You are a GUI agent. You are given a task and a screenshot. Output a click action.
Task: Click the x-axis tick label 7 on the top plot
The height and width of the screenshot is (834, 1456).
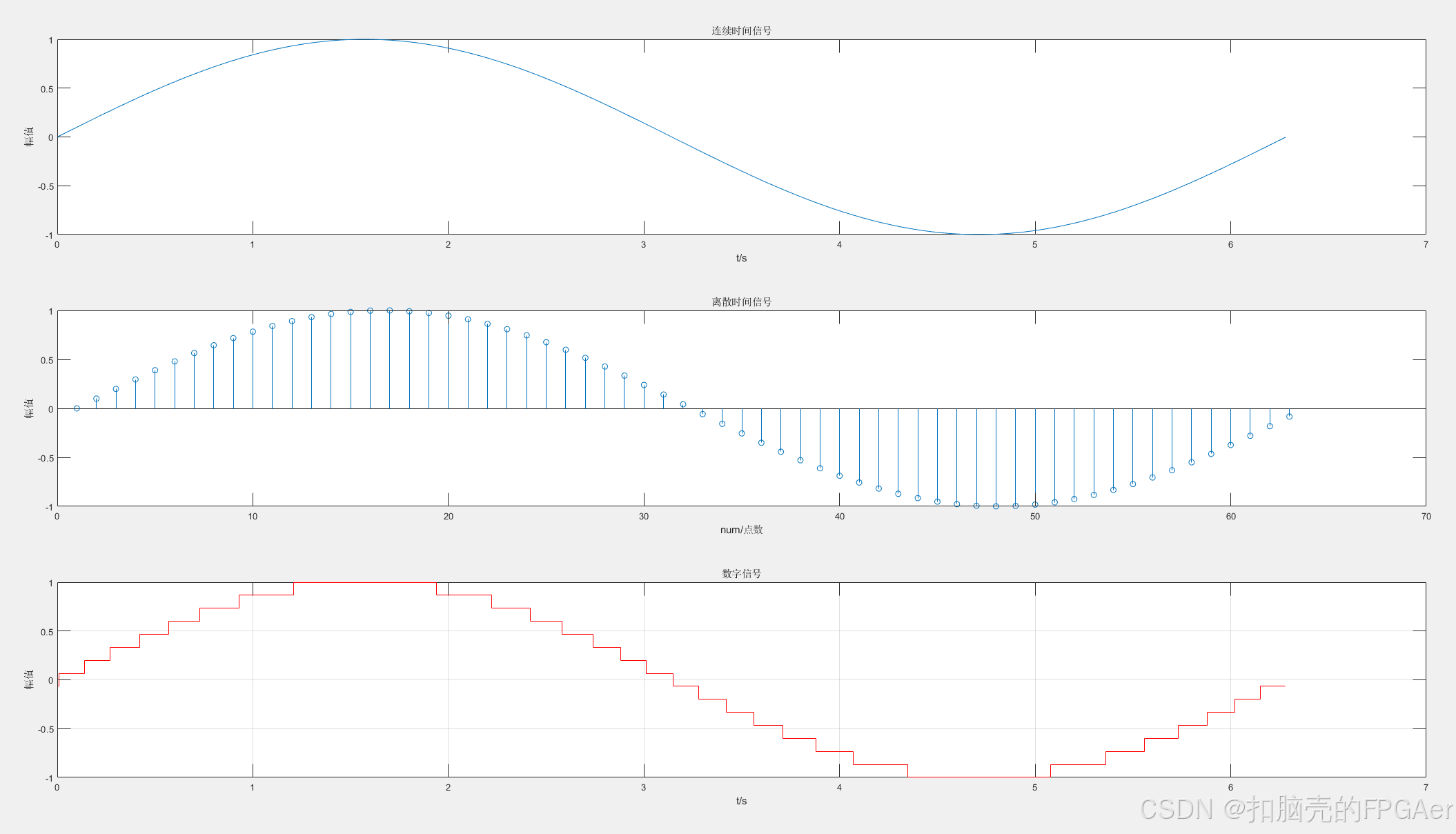[1426, 245]
